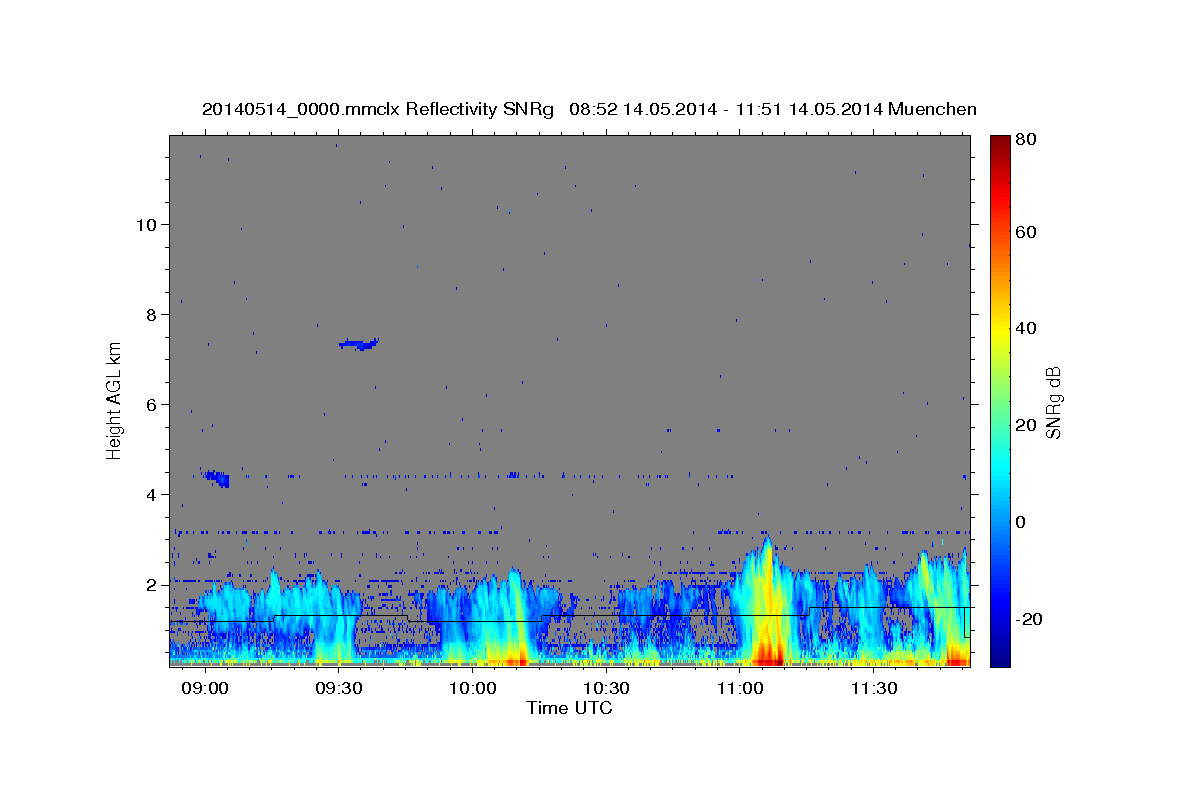The width and height of the screenshot is (1200, 800).
Task: Click the colorbar value 60
Action: tap(1026, 232)
